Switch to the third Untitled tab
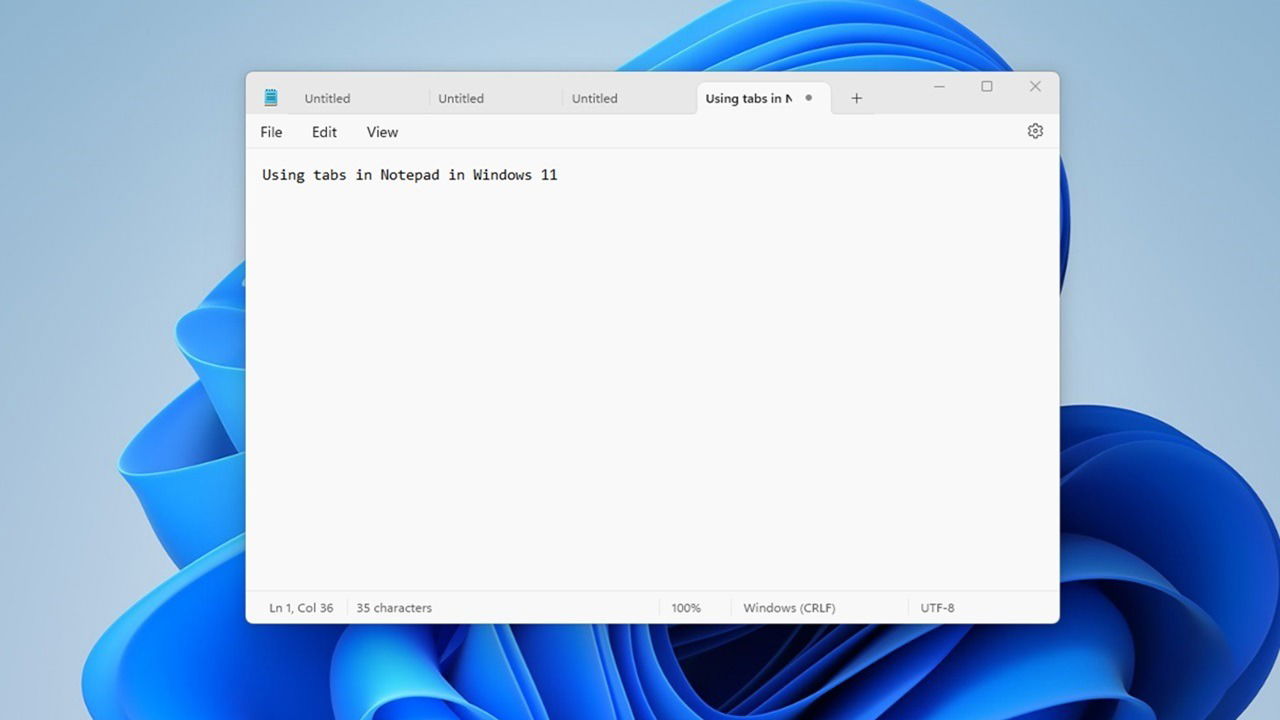This screenshot has width=1280, height=720. pyautogui.click(x=594, y=98)
